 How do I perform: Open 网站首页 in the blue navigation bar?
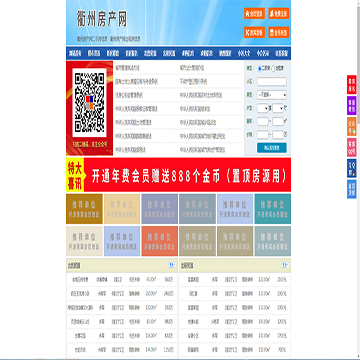[x=75, y=53]
